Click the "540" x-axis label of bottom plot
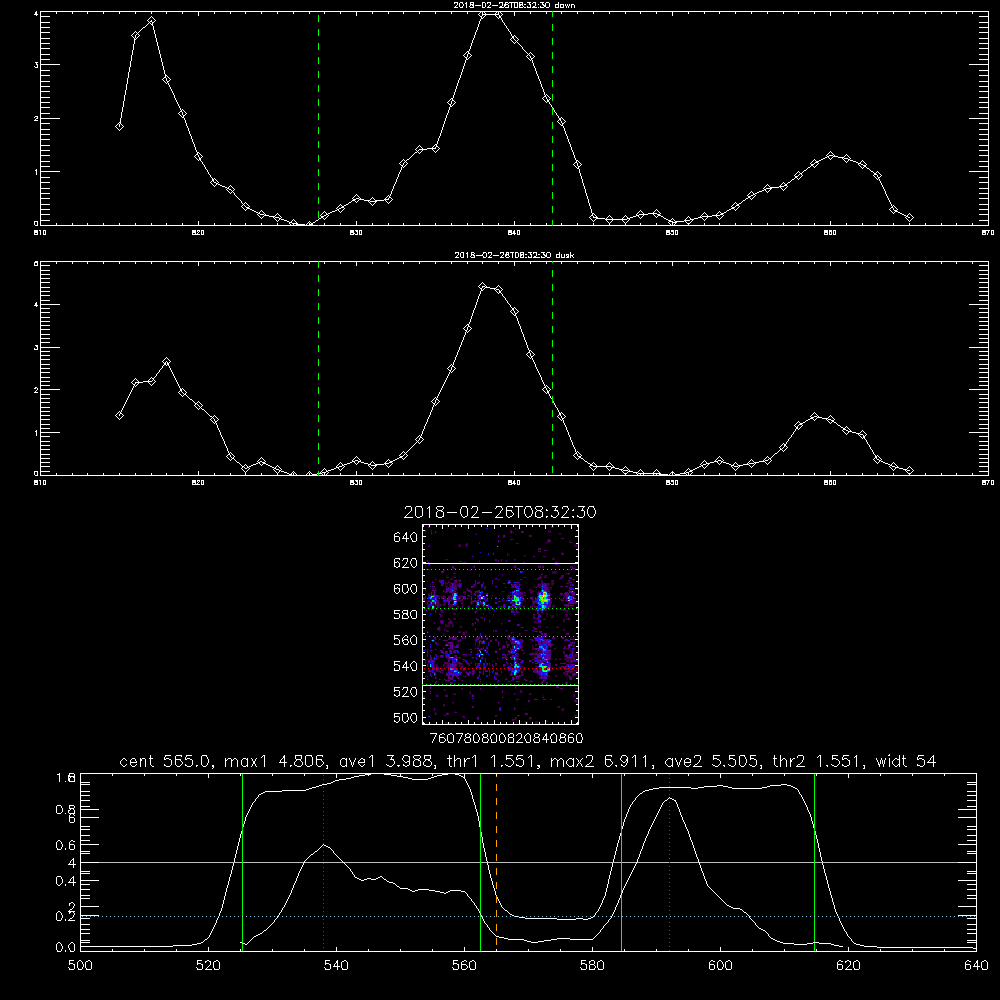Viewport: 1000px width, 1000px height. pyautogui.click(x=336, y=966)
